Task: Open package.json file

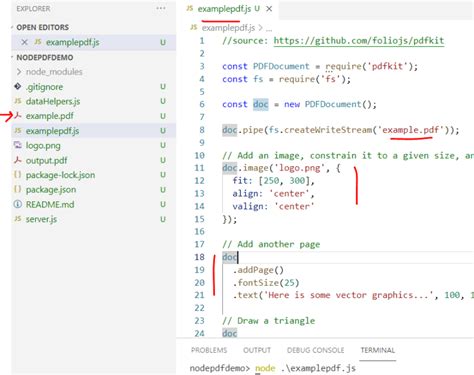Action: click(x=51, y=190)
